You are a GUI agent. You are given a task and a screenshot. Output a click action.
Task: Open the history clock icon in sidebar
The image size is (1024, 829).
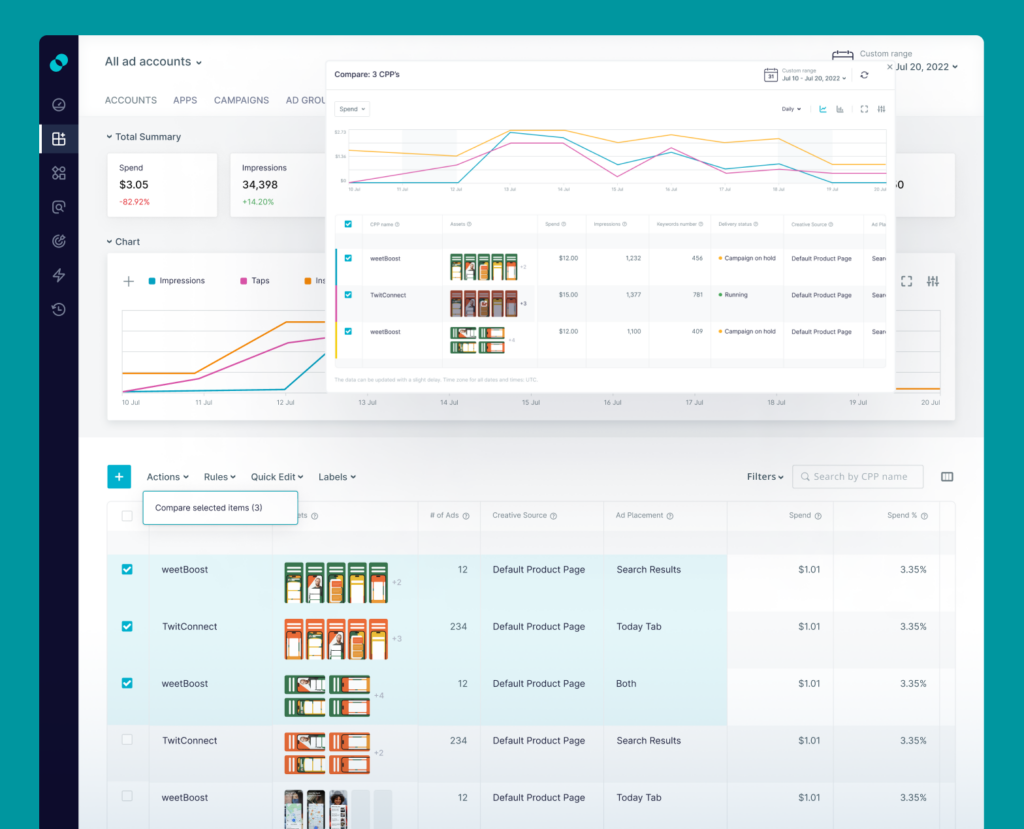click(59, 310)
